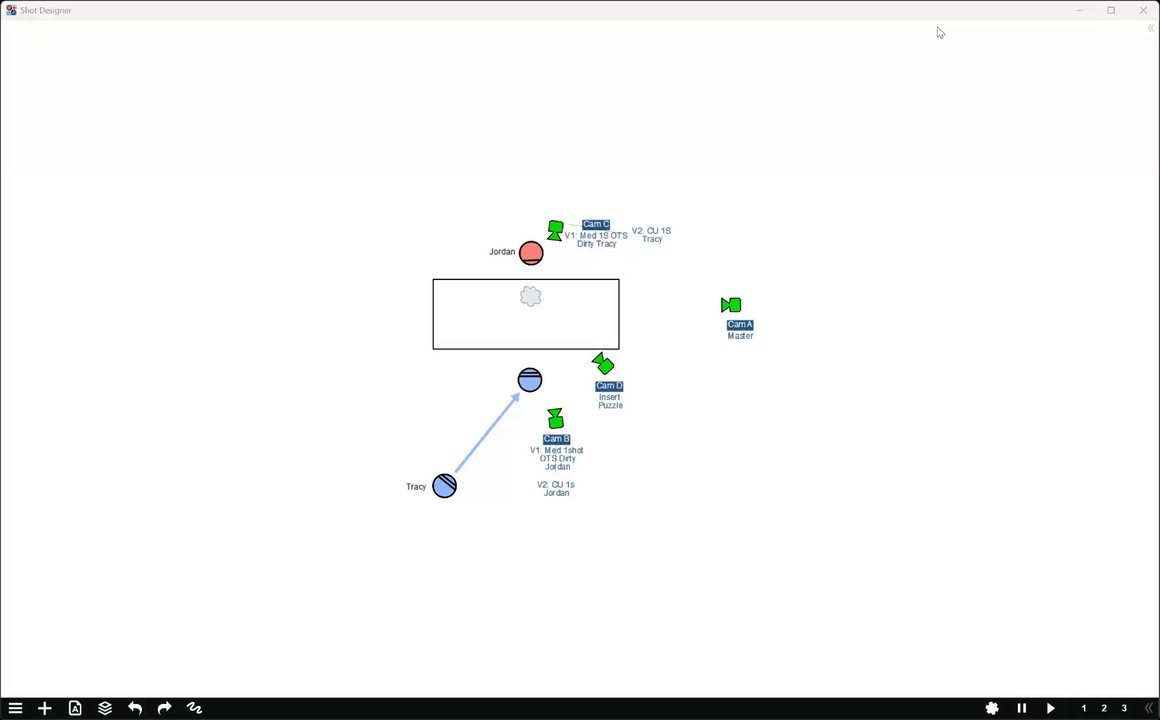The height and width of the screenshot is (720, 1160).
Task: Click the plus add-object icon
Action: click(x=44, y=708)
